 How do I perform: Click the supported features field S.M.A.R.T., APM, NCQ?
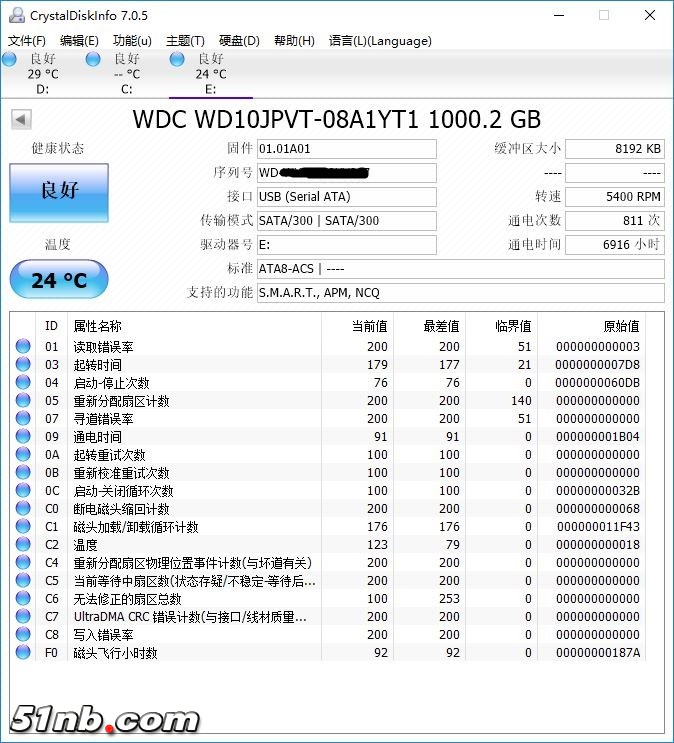(x=461, y=293)
